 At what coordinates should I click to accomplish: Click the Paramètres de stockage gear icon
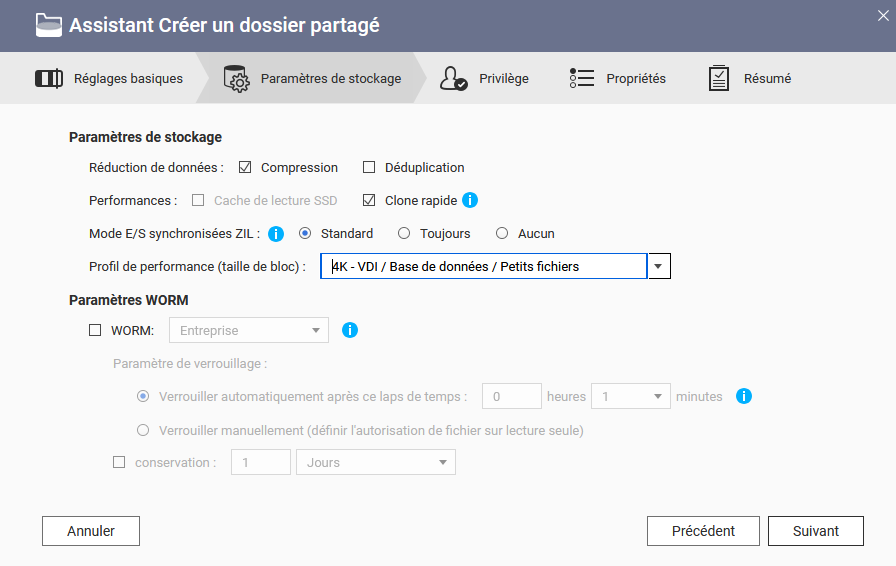pos(236,79)
